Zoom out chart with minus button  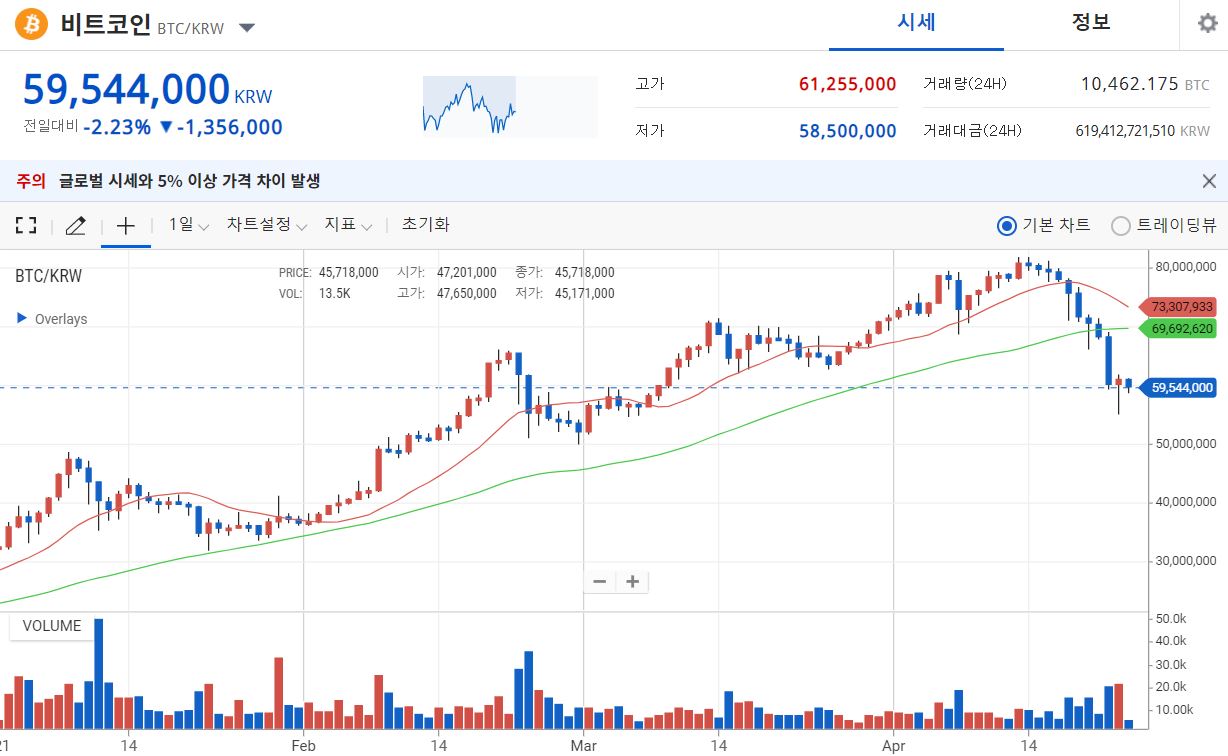[600, 581]
